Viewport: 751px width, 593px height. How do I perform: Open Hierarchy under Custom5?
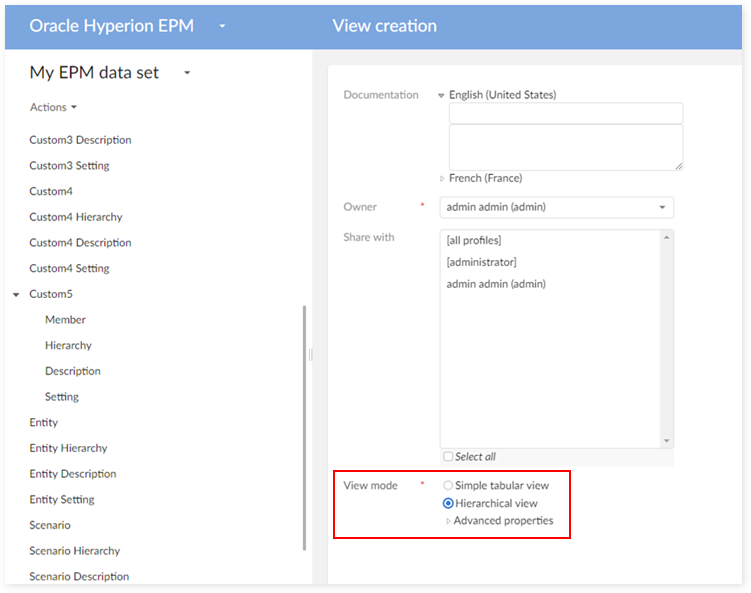click(x=68, y=345)
